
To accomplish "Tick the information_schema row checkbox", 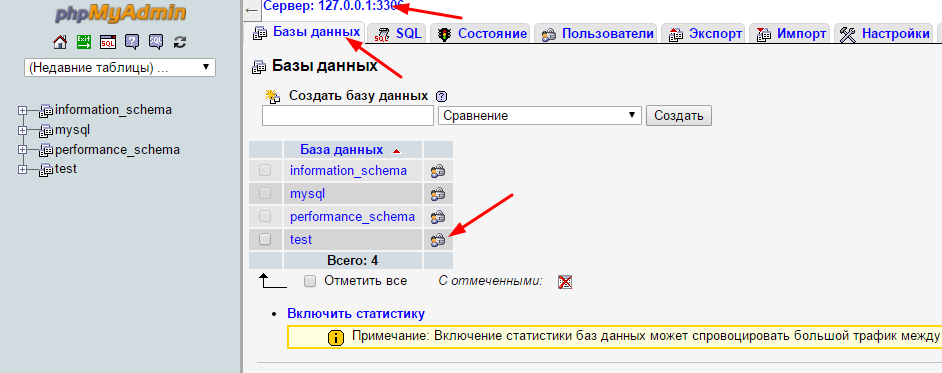I will (x=265, y=171).
